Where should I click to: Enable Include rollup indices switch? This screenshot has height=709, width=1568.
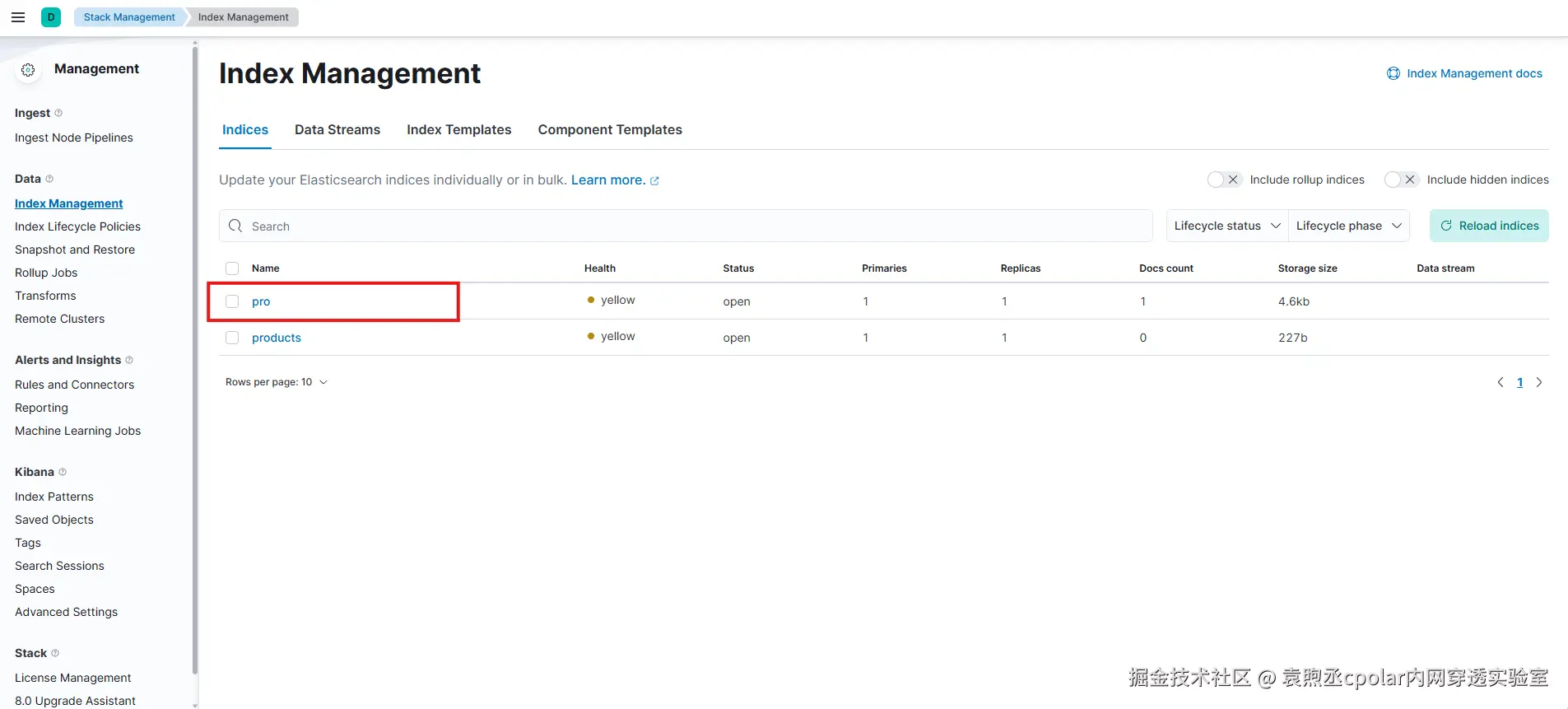click(x=1223, y=180)
